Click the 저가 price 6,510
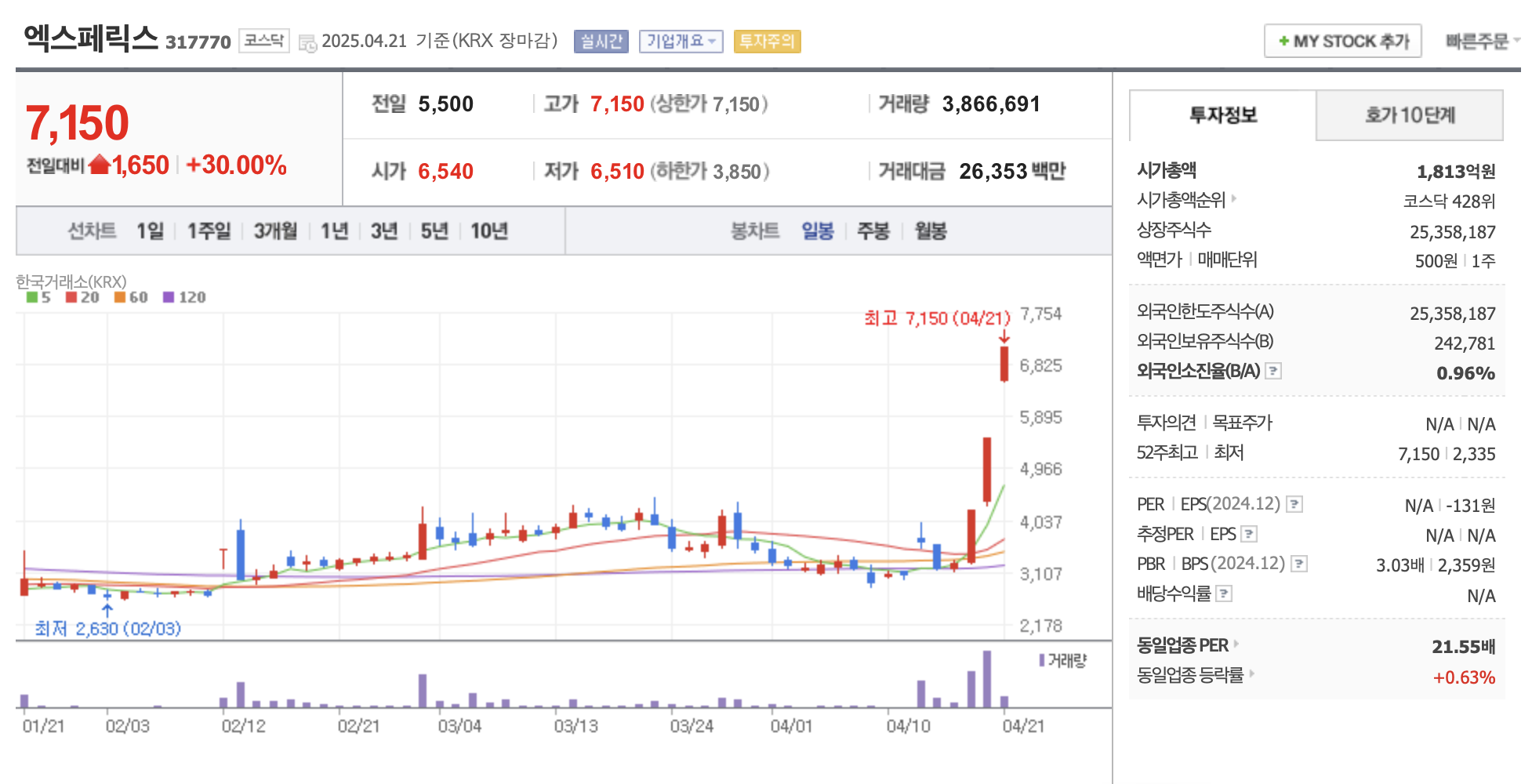Screen dimensions: 1532x784 pos(617,172)
